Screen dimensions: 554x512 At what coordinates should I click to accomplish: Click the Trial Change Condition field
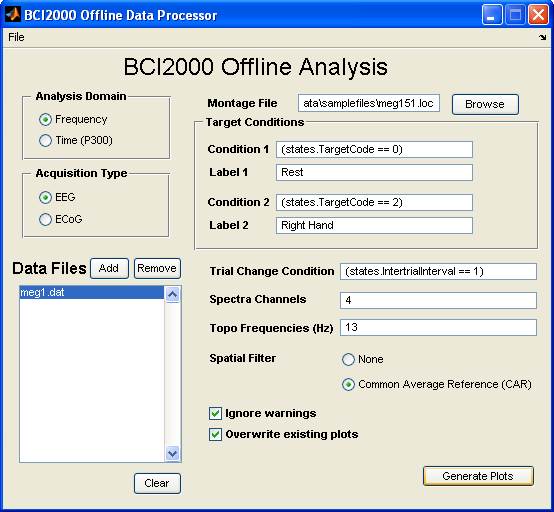[438, 271]
